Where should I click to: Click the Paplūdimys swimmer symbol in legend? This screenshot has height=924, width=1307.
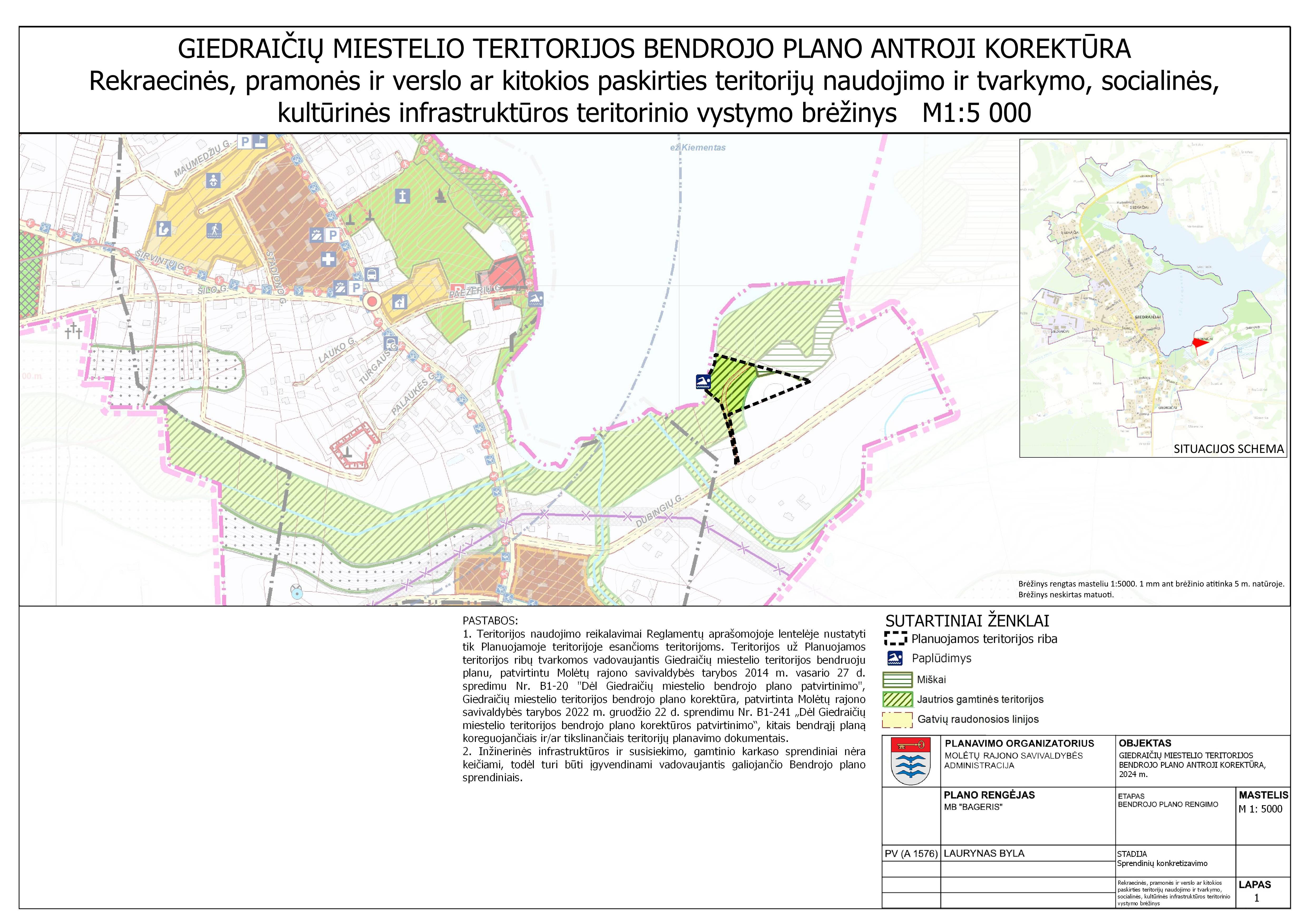click(895, 658)
